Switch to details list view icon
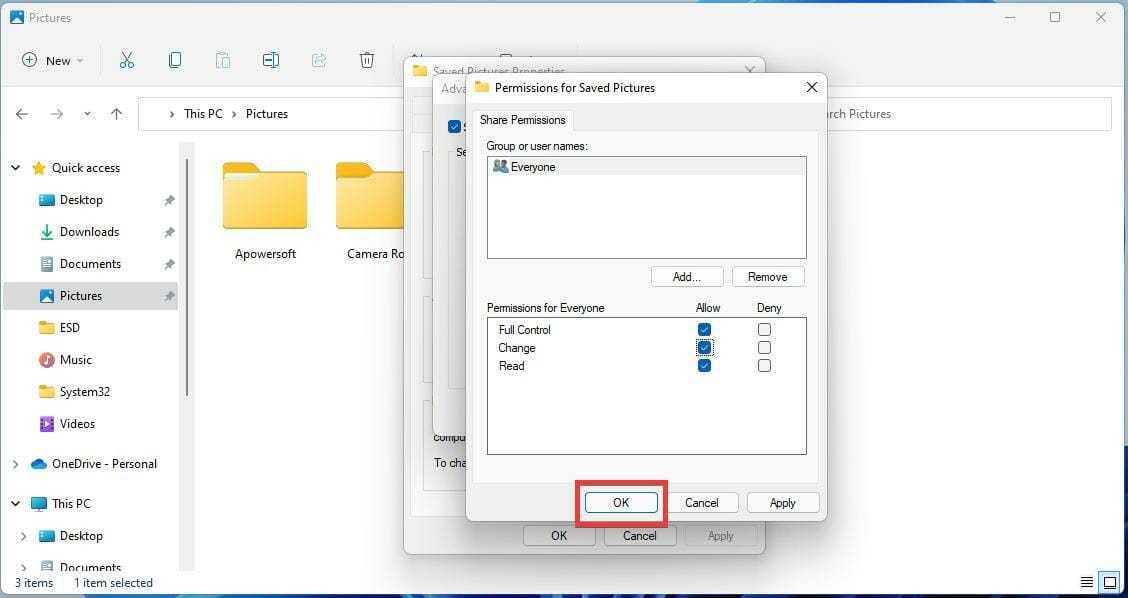The height and width of the screenshot is (598, 1128). click(1086, 582)
